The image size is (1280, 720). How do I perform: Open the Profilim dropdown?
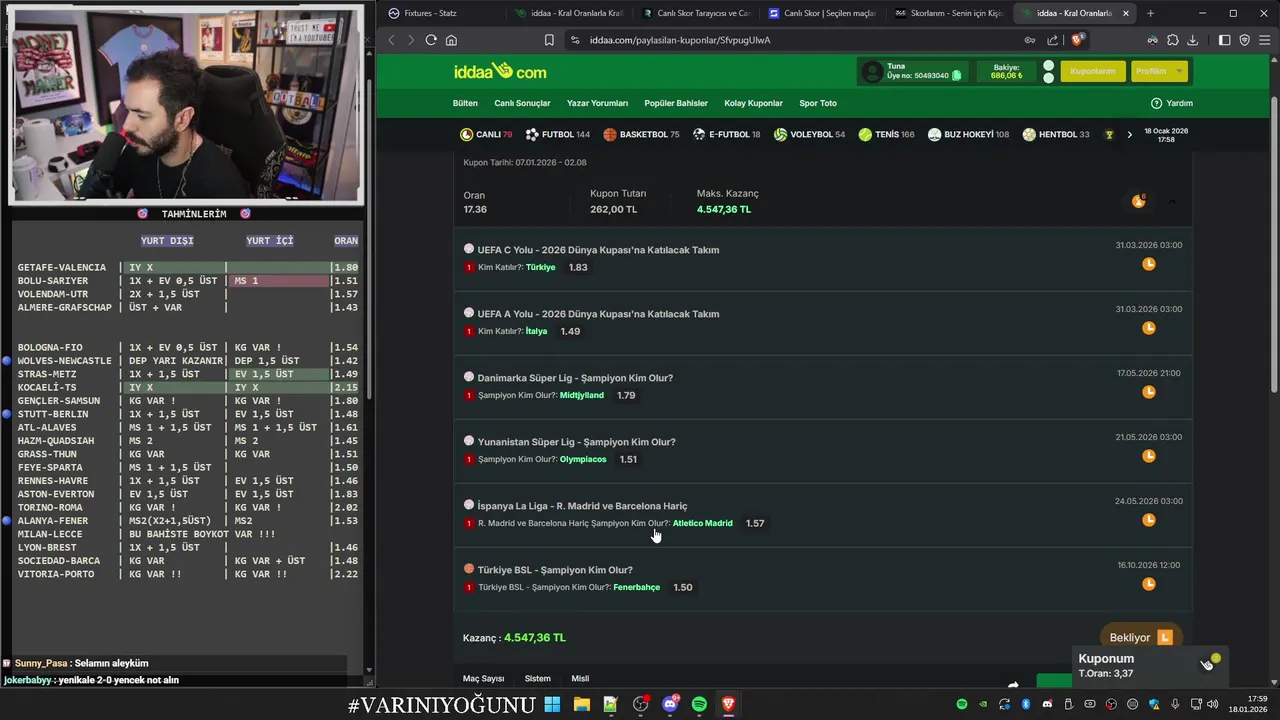click(1159, 71)
